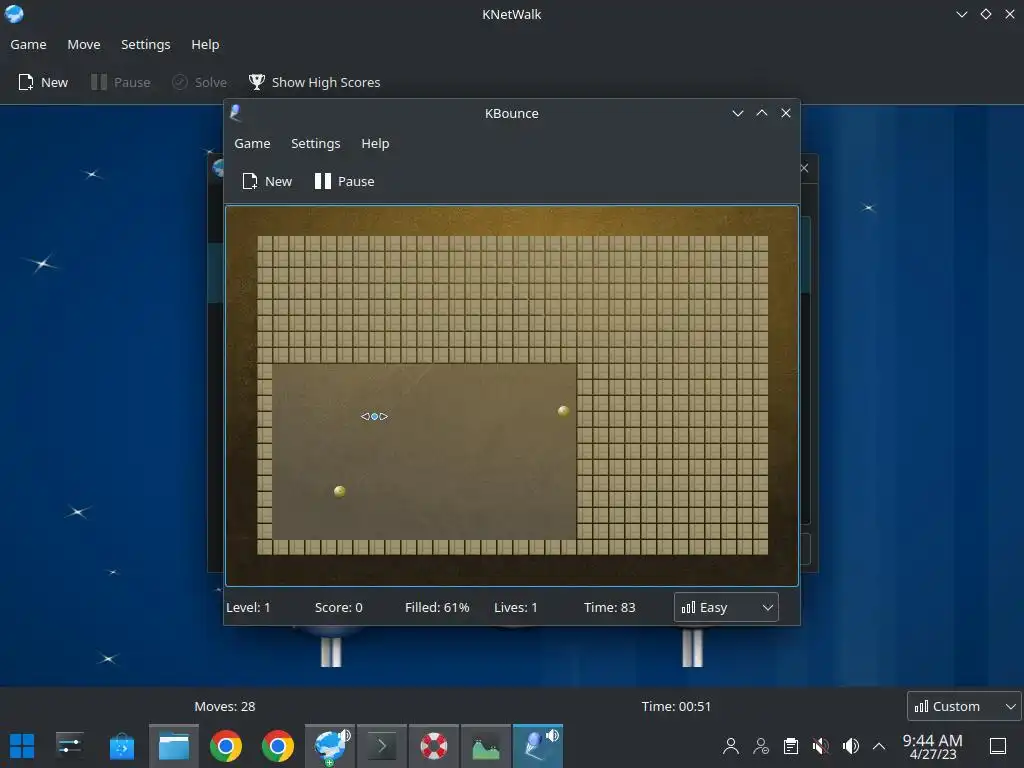1024x768 pixels.
Task: Open the KNetWalk Settings menu
Action: click(146, 44)
